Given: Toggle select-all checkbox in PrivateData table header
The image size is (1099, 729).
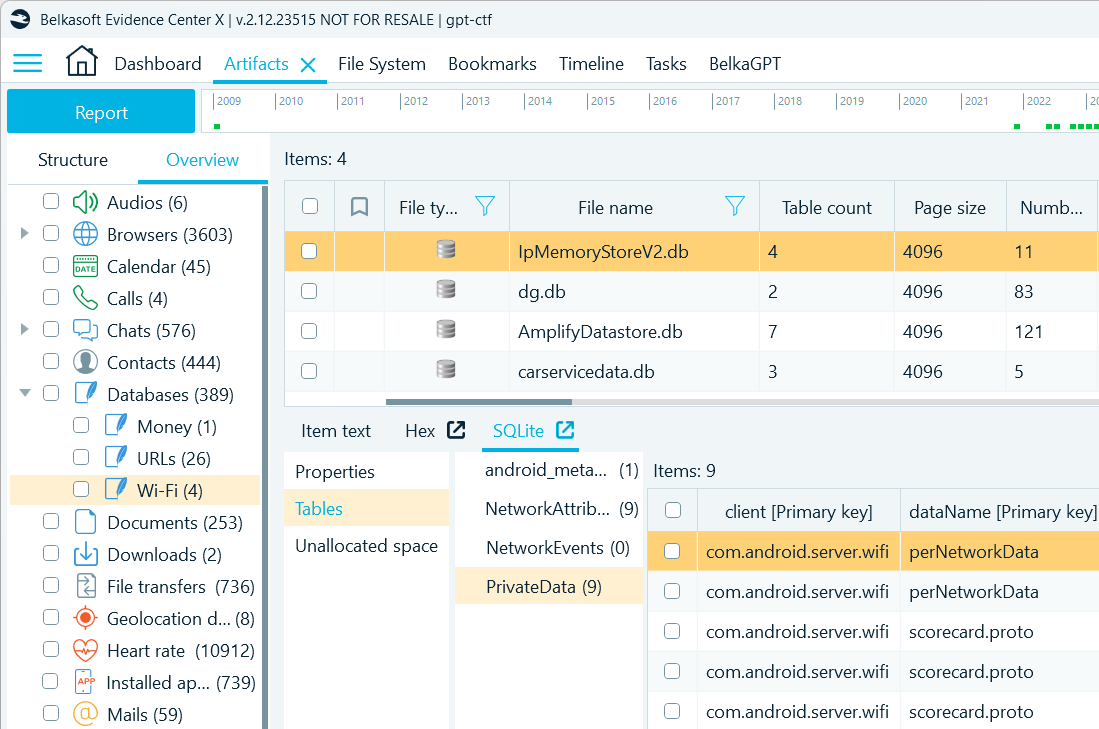Looking at the screenshot, I should pyautogui.click(x=673, y=510).
